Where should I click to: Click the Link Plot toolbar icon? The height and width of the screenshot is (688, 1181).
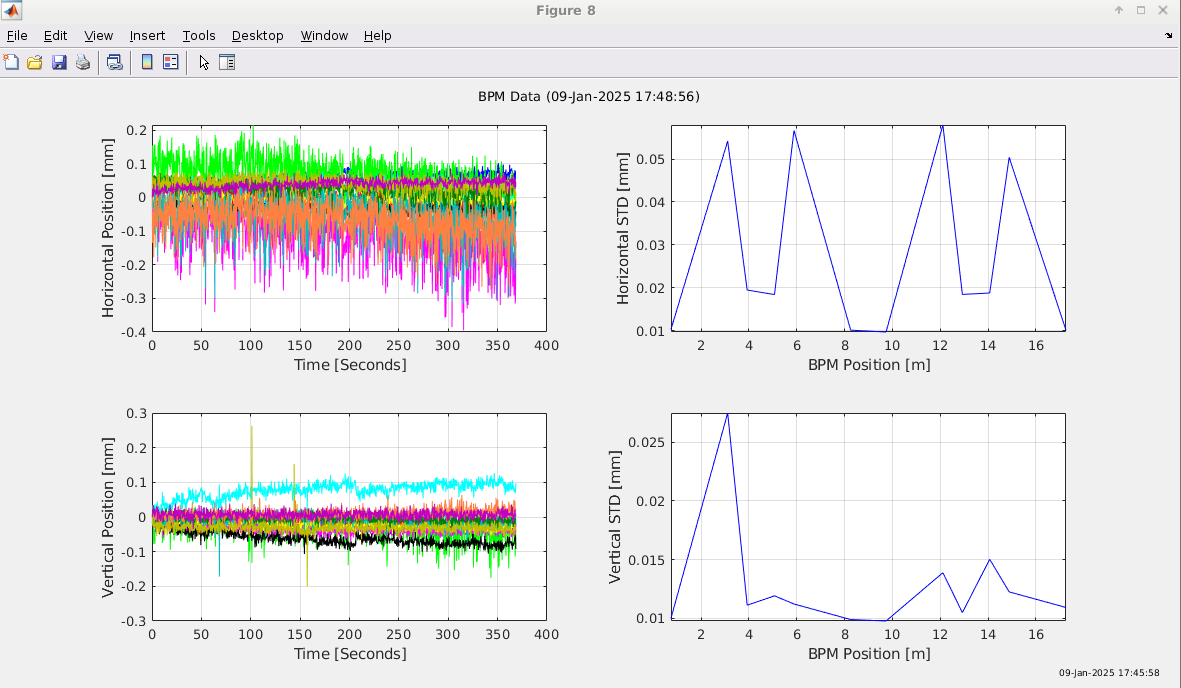(115, 62)
